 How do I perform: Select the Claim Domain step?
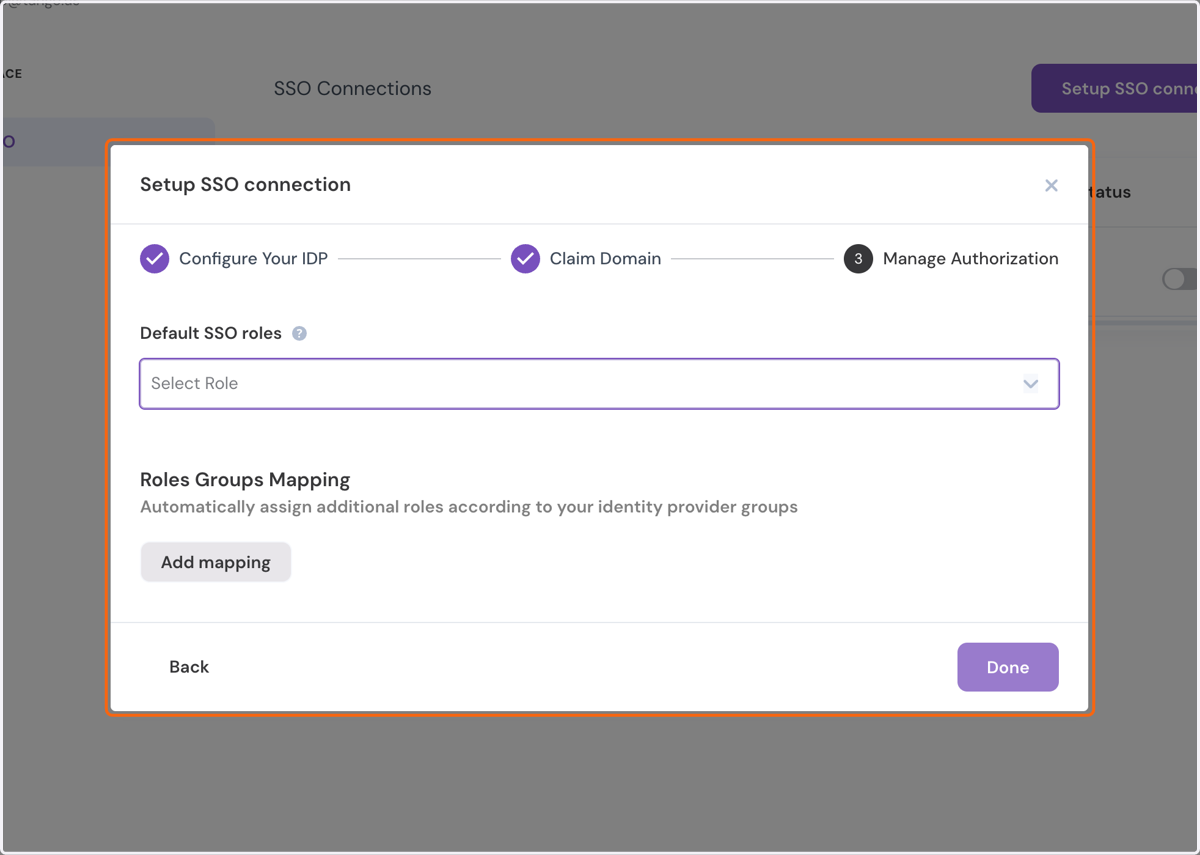coord(586,259)
